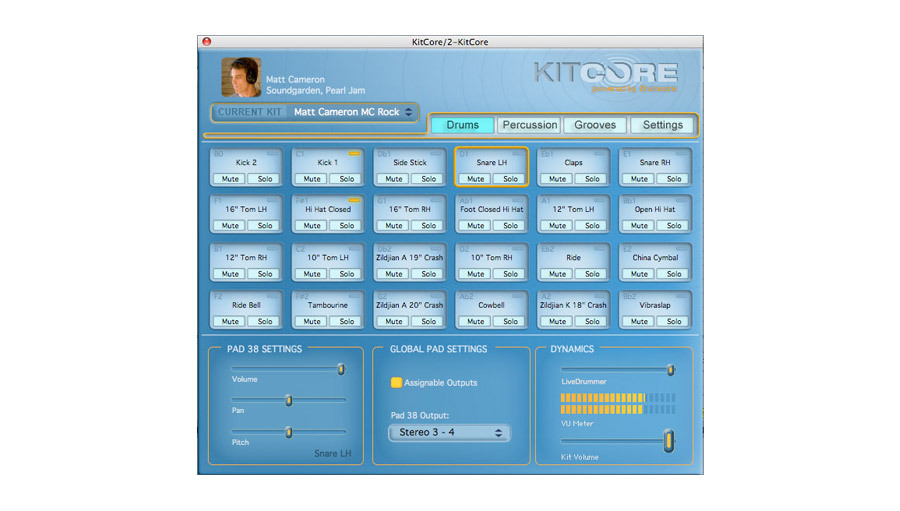The width and height of the screenshot is (900, 511).
Task: Click the Pad 38 Pitch slider
Action: 289,432
